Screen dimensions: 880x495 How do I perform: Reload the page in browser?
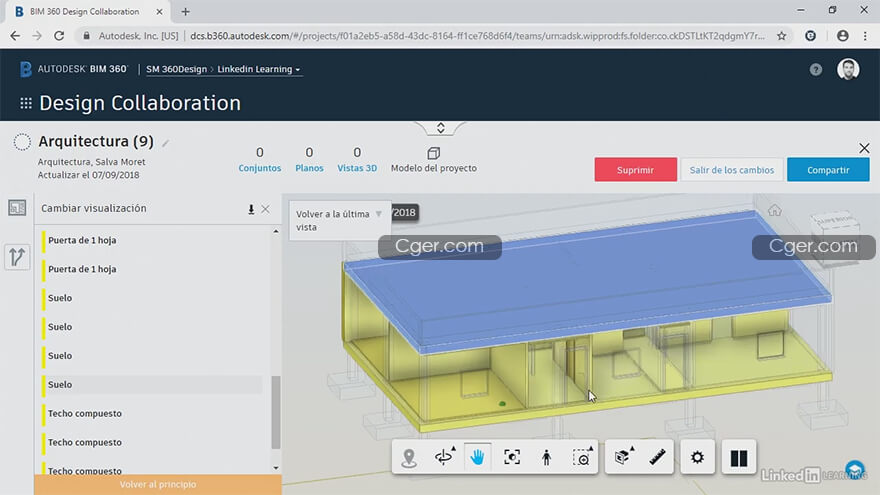pyautogui.click(x=59, y=36)
